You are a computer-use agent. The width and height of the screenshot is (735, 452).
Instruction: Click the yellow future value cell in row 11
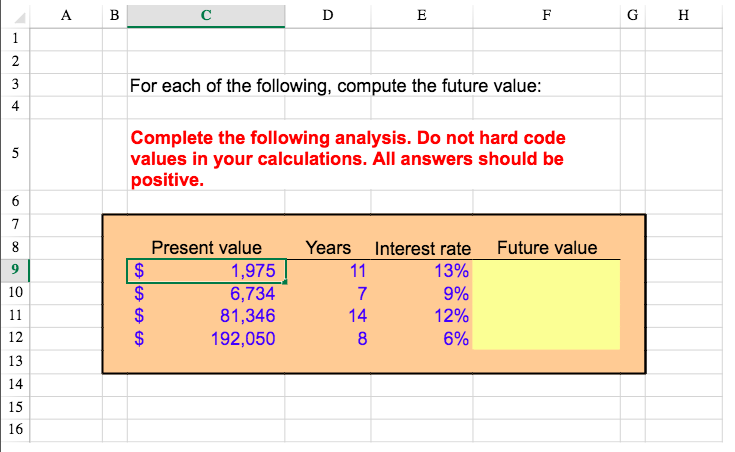click(x=547, y=316)
